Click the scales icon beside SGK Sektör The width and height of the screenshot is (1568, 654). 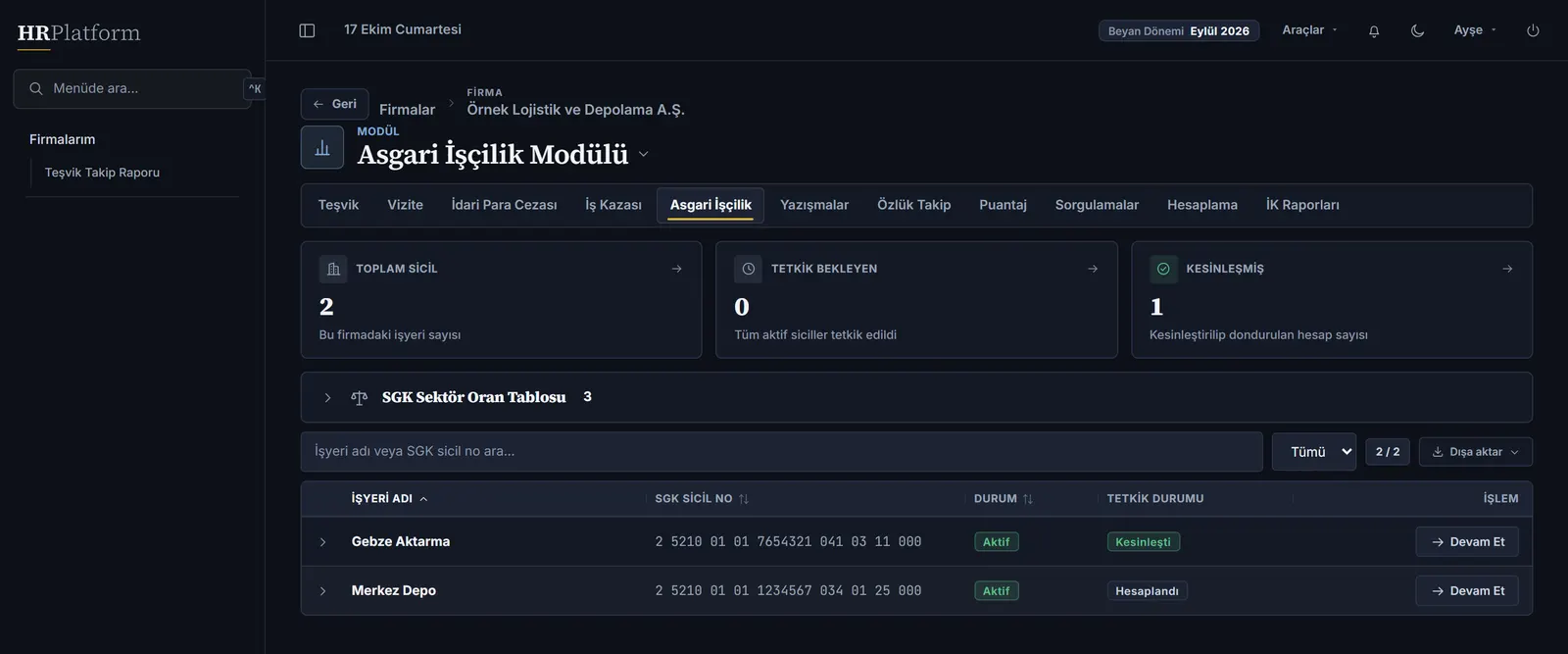[x=360, y=397]
